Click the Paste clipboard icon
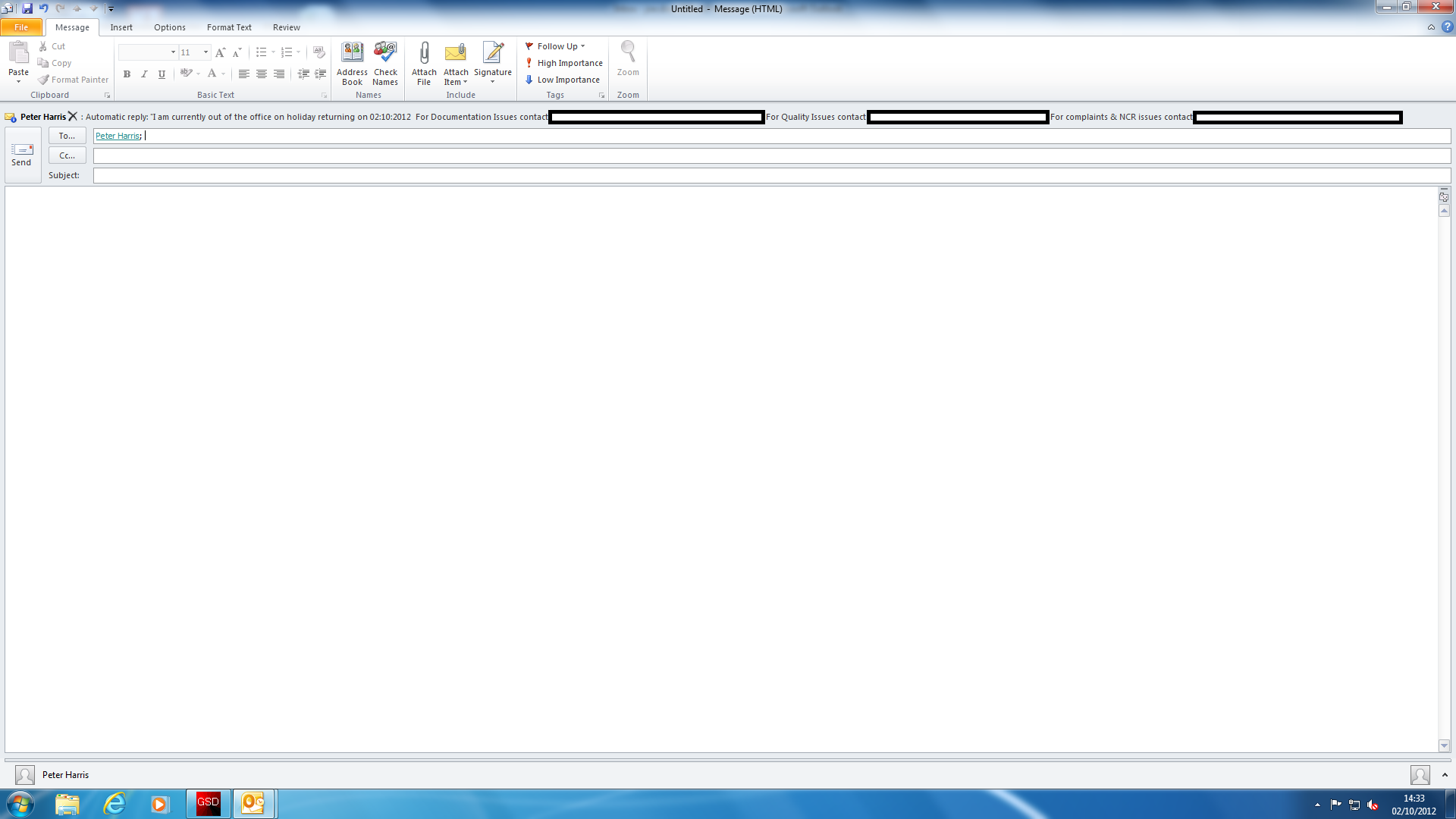1456x819 pixels. click(x=18, y=53)
